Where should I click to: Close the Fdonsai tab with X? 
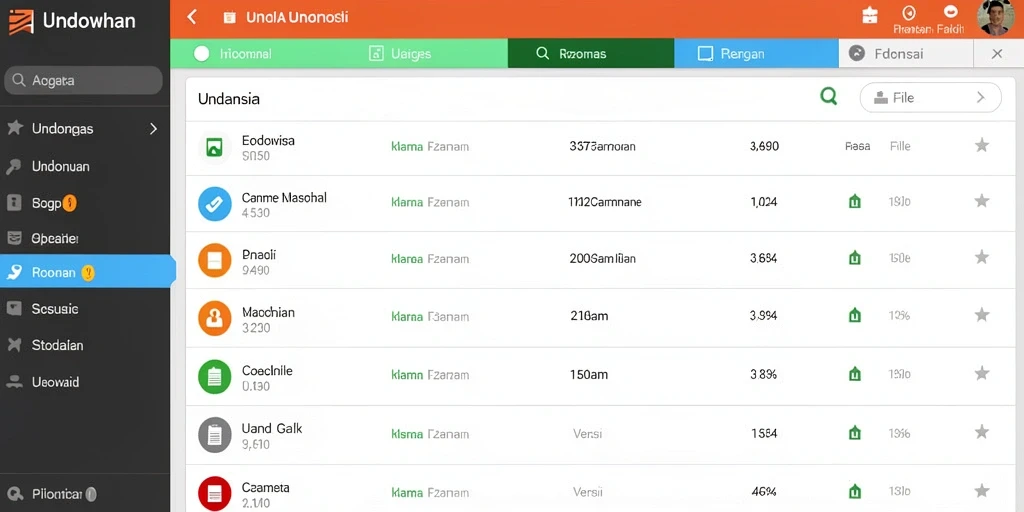(997, 54)
